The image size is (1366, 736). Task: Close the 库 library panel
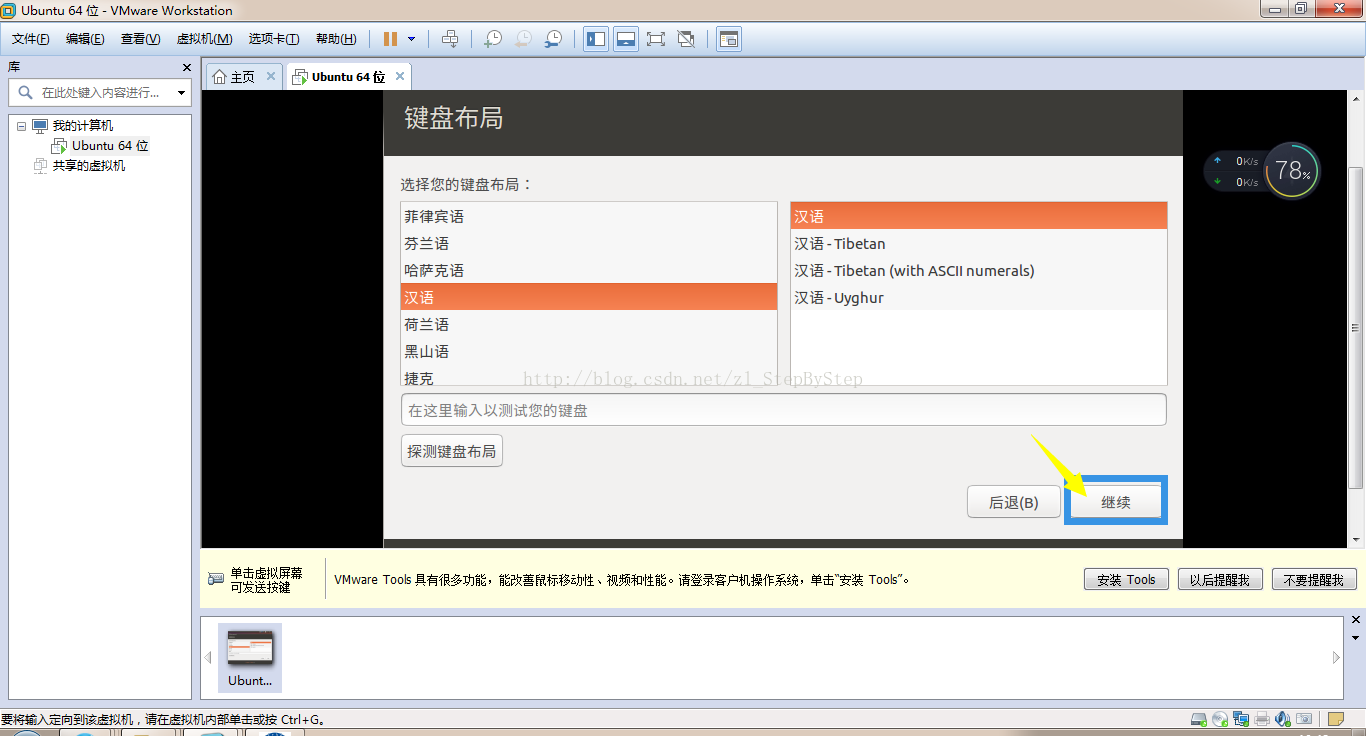(x=186, y=67)
